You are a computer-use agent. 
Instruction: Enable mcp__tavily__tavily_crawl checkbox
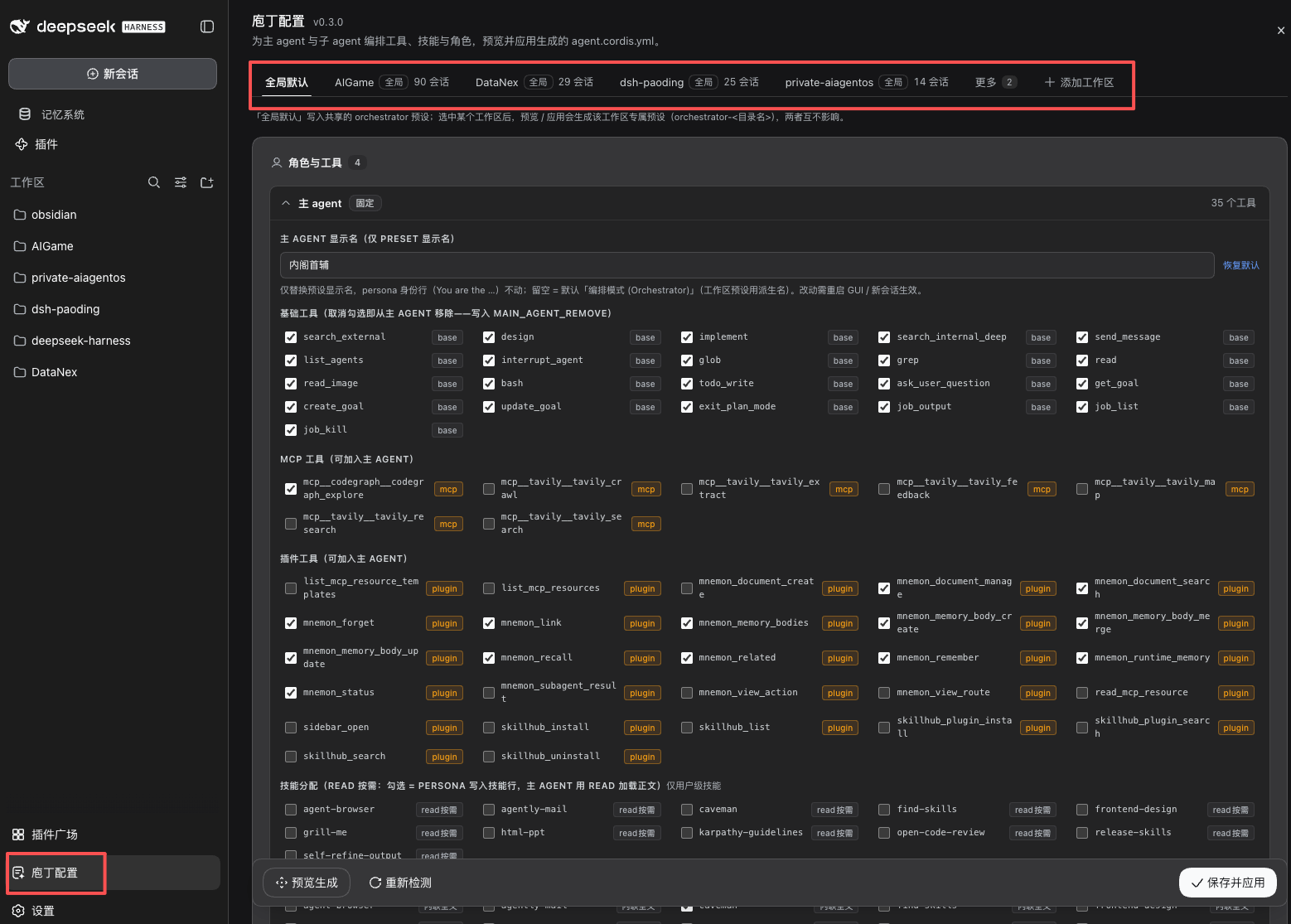click(x=489, y=489)
